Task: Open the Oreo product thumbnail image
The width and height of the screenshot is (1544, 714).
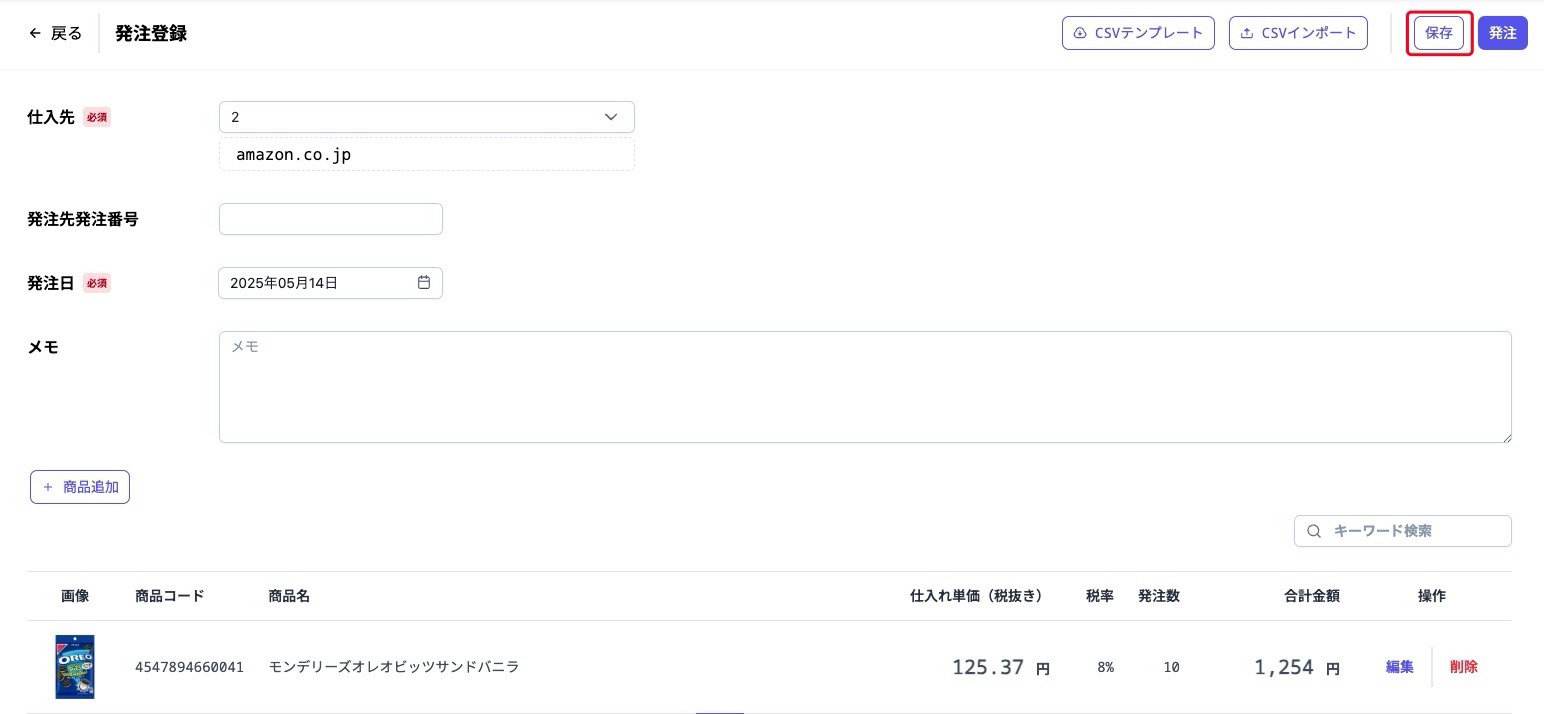Action: coord(75,667)
